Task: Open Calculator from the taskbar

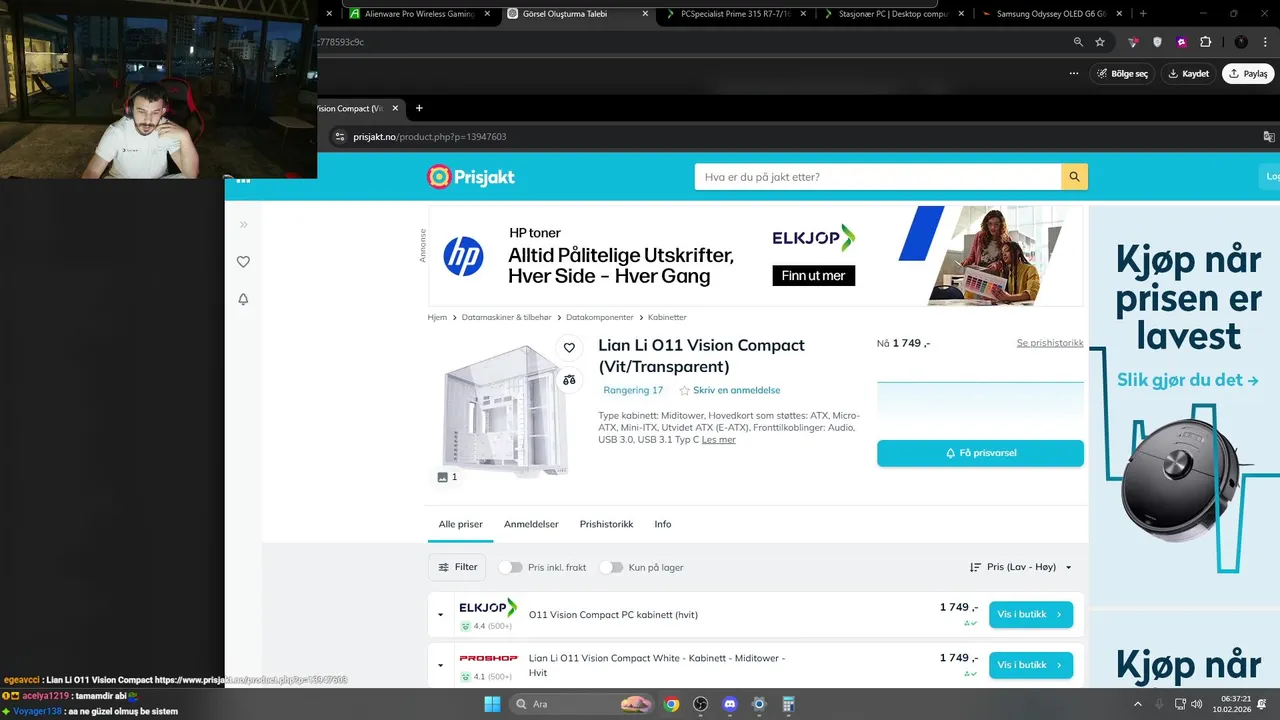Action: click(788, 704)
